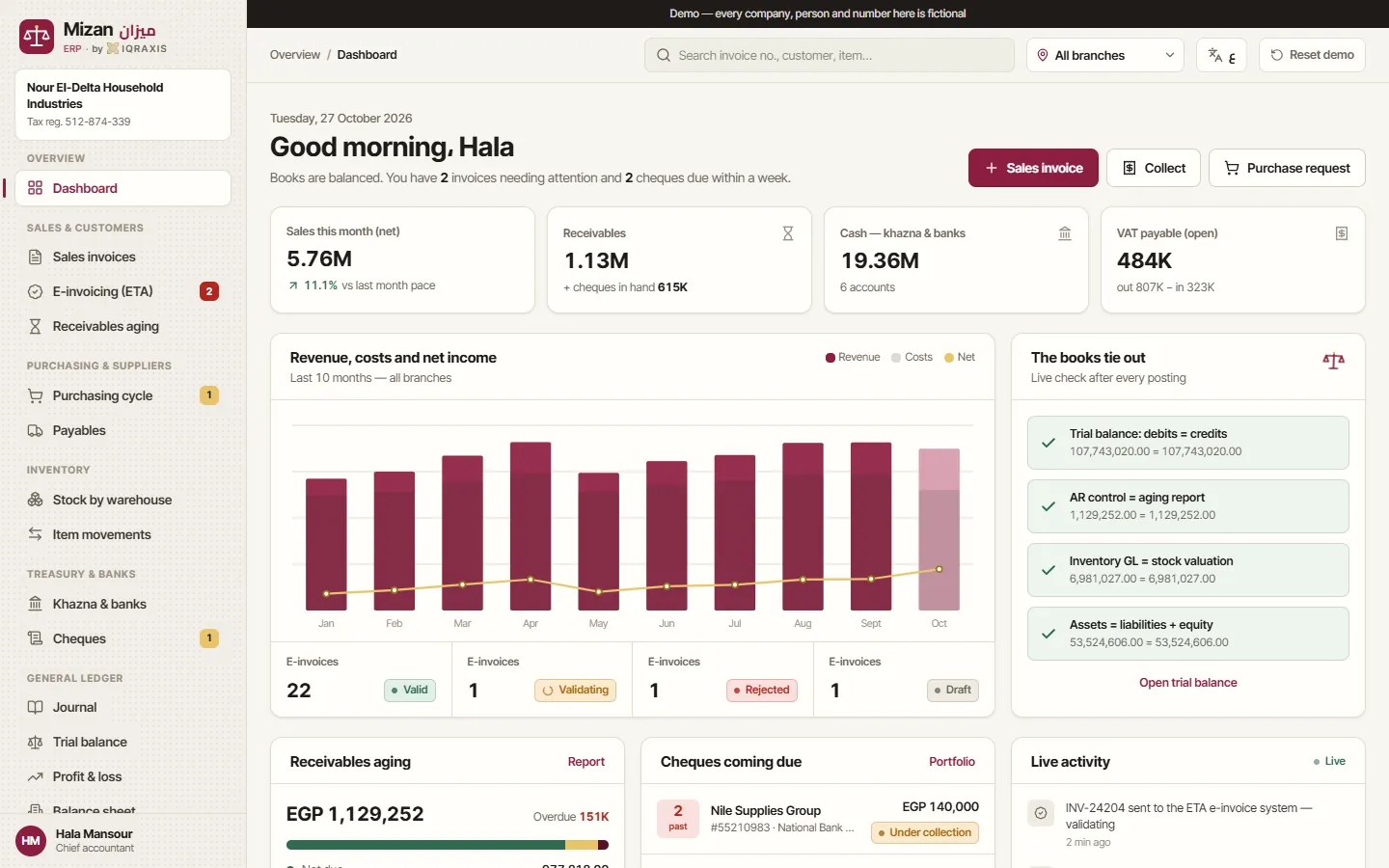Image resolution: width=1389 pixels, height=868 pixels.
Task: Click the Journal book icon
Action: pyautogui.click(x=36, y=707)
